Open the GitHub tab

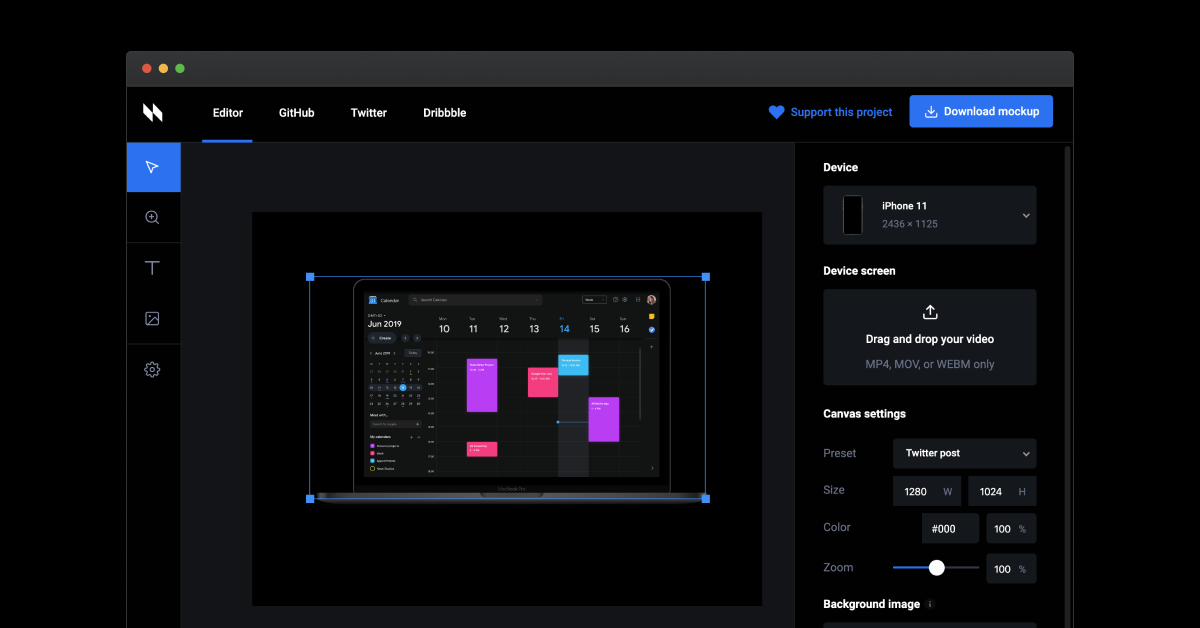(296, 113)
